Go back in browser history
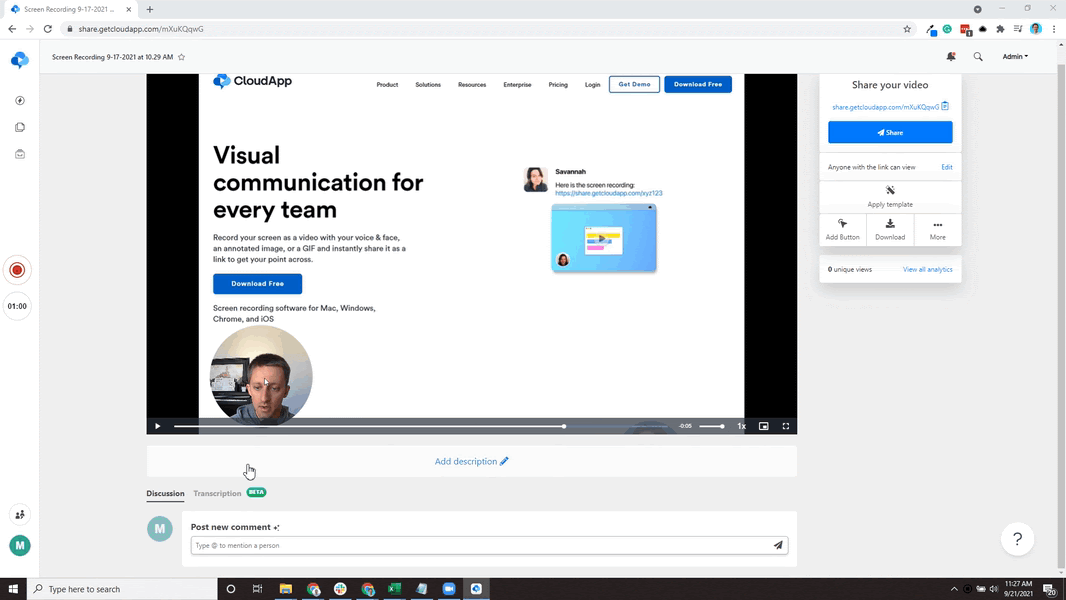The image size is (1066, 600). 12,29
